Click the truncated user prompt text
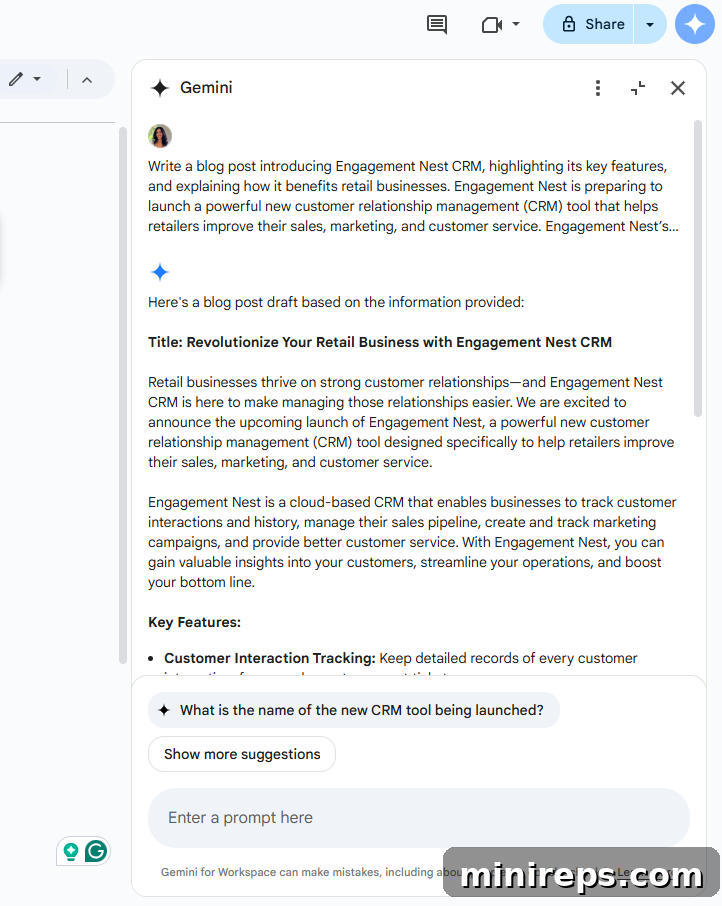The height and width of the screenshot is (906, 722). pos(413,196)
